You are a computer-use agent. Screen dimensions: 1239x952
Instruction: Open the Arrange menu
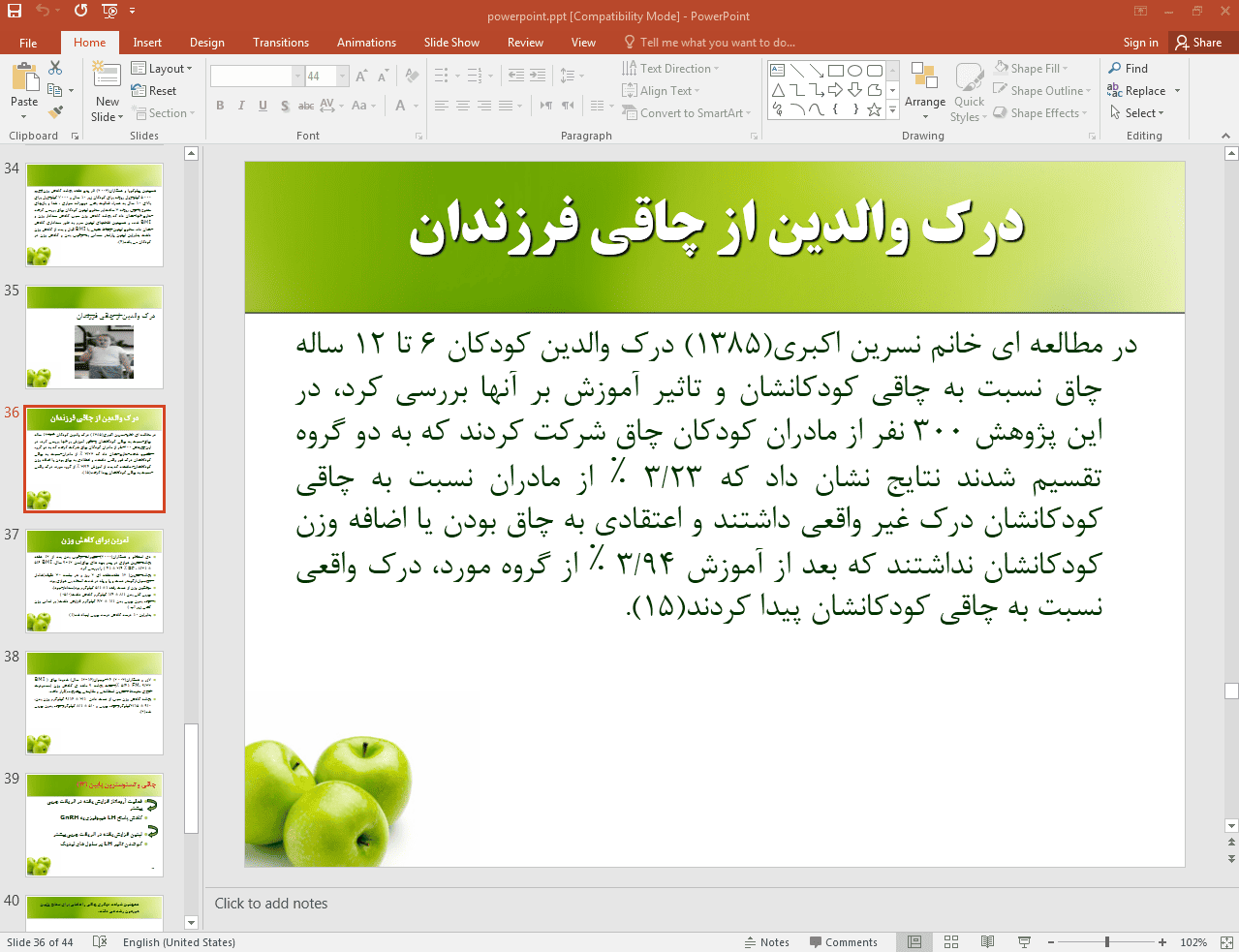coord(925,90)
